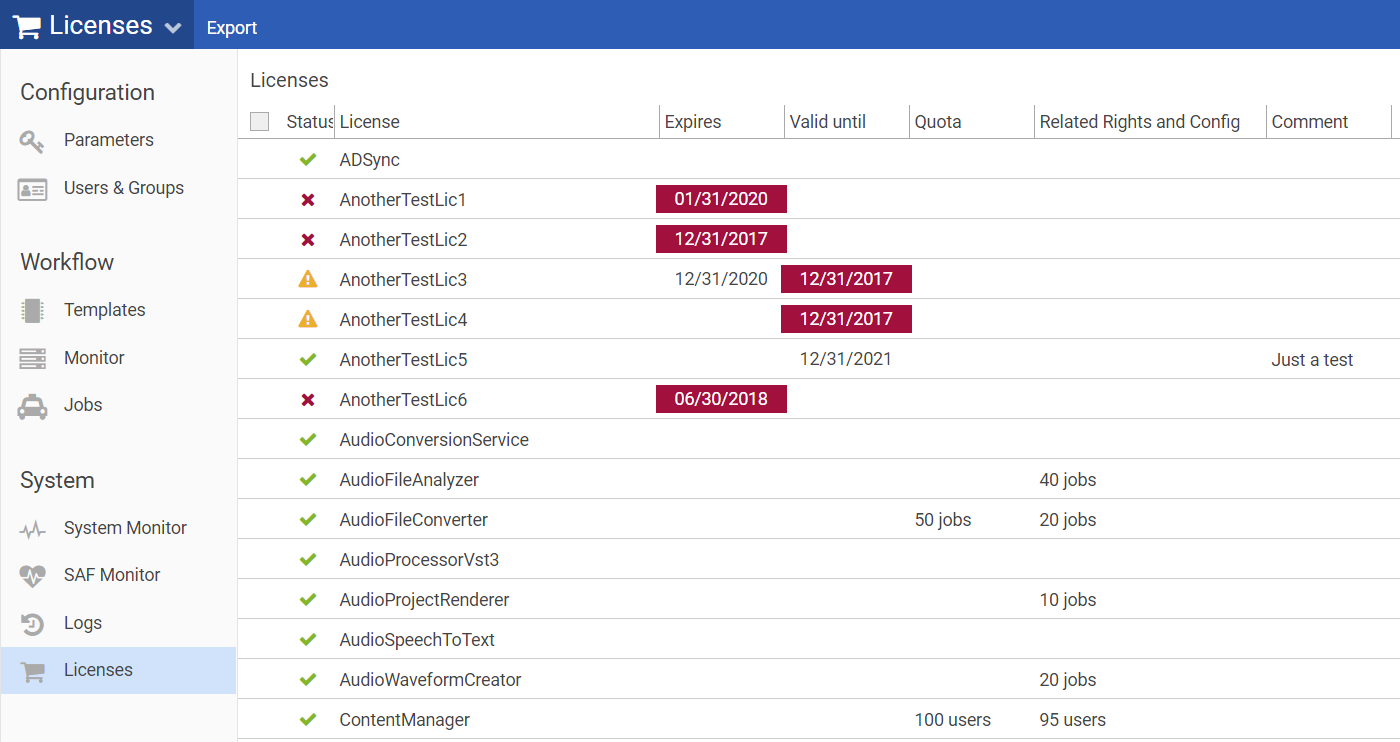Click the Jobs taxi icon
1400x742 pixels.
[x=32, y=406]
